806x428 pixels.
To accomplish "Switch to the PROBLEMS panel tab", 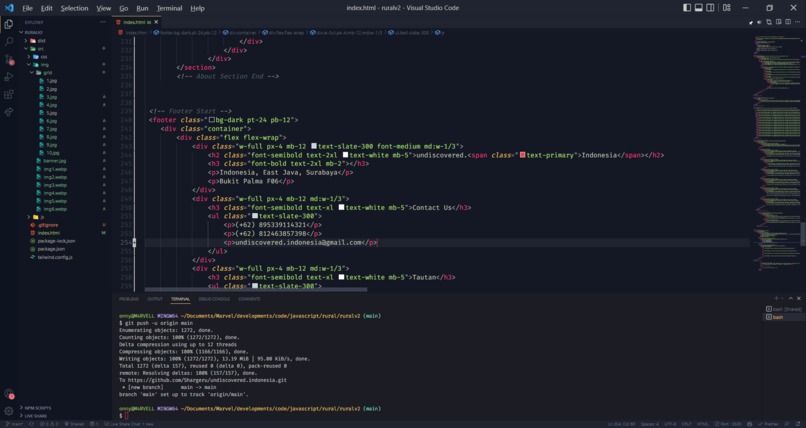I will click(129, 299).
